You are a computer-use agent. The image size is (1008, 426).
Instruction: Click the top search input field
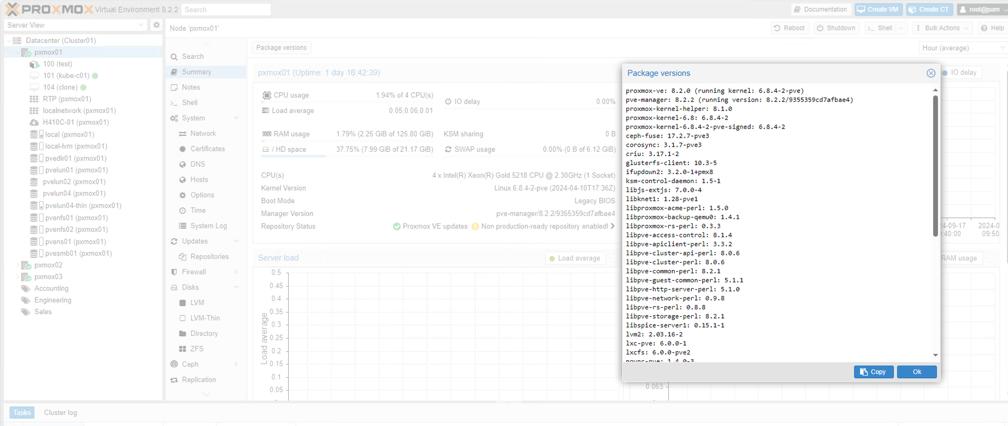pos(226,10)
